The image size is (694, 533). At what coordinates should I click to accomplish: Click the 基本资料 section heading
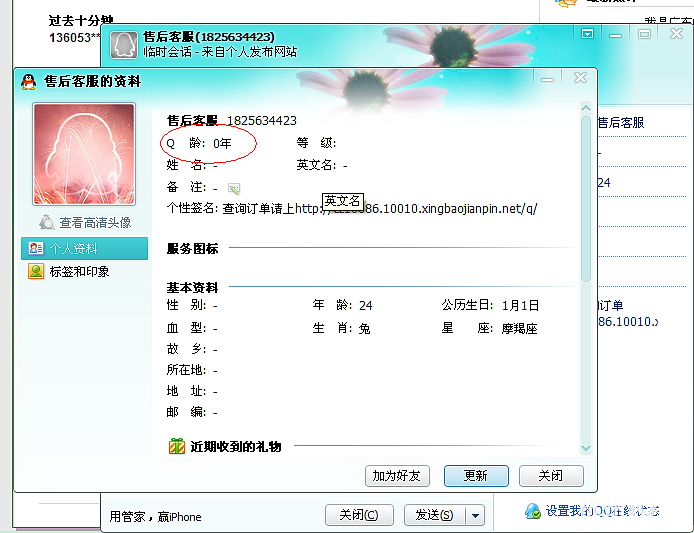point(193,288)
